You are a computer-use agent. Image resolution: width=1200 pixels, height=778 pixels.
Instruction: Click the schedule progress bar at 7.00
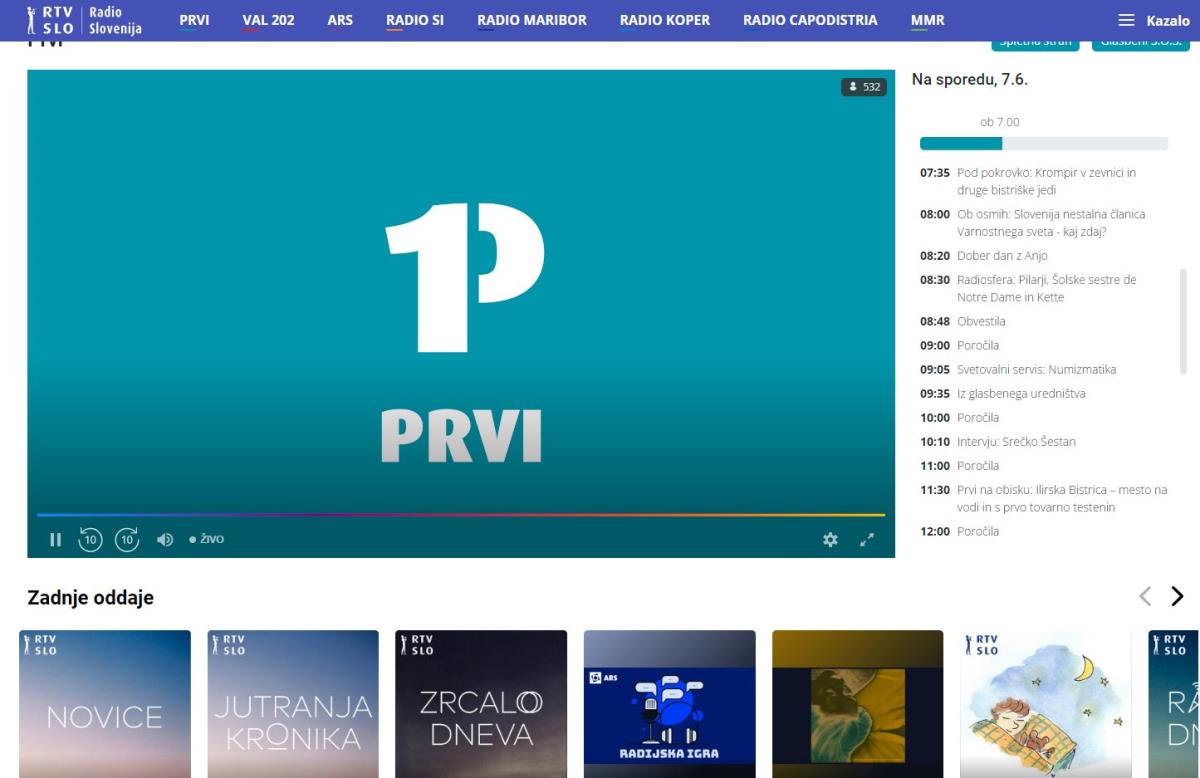tap(1044, 144)
